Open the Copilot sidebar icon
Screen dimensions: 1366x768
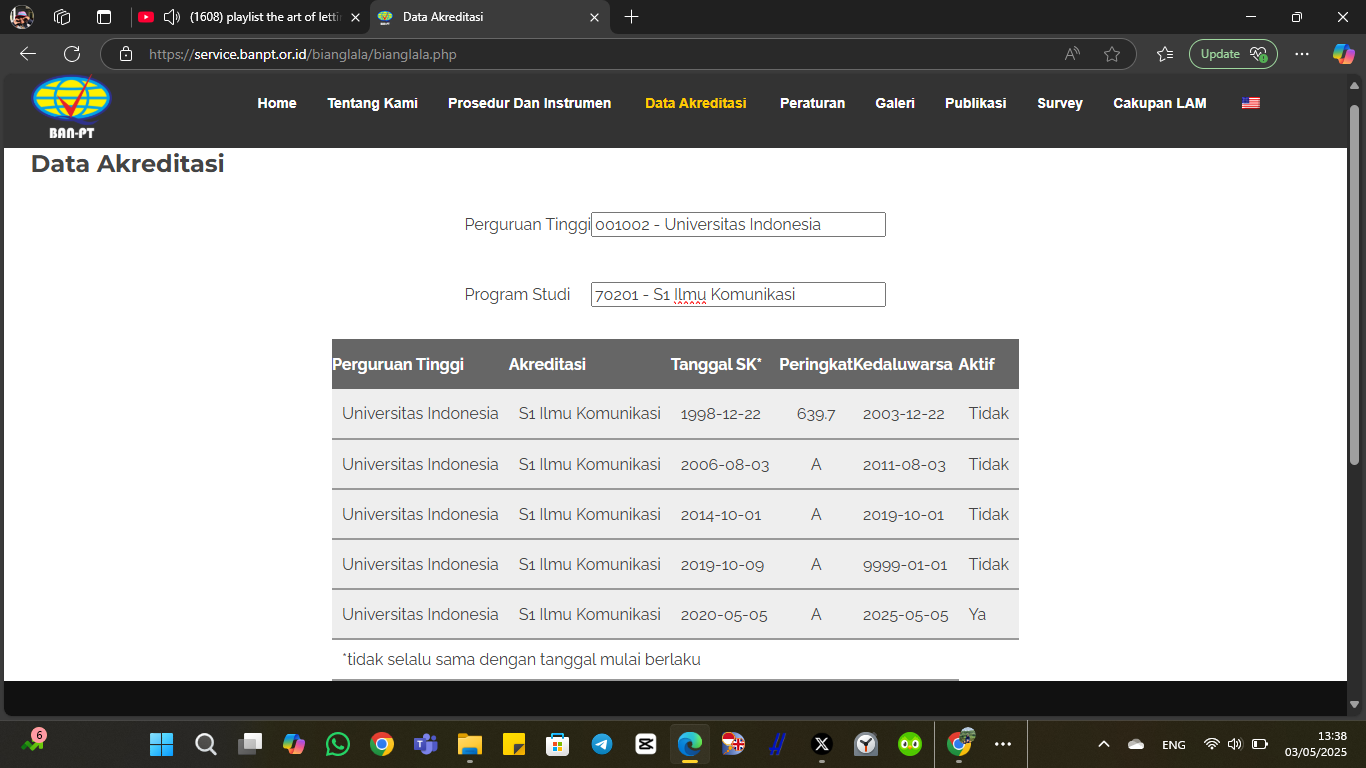(1343, 54)
